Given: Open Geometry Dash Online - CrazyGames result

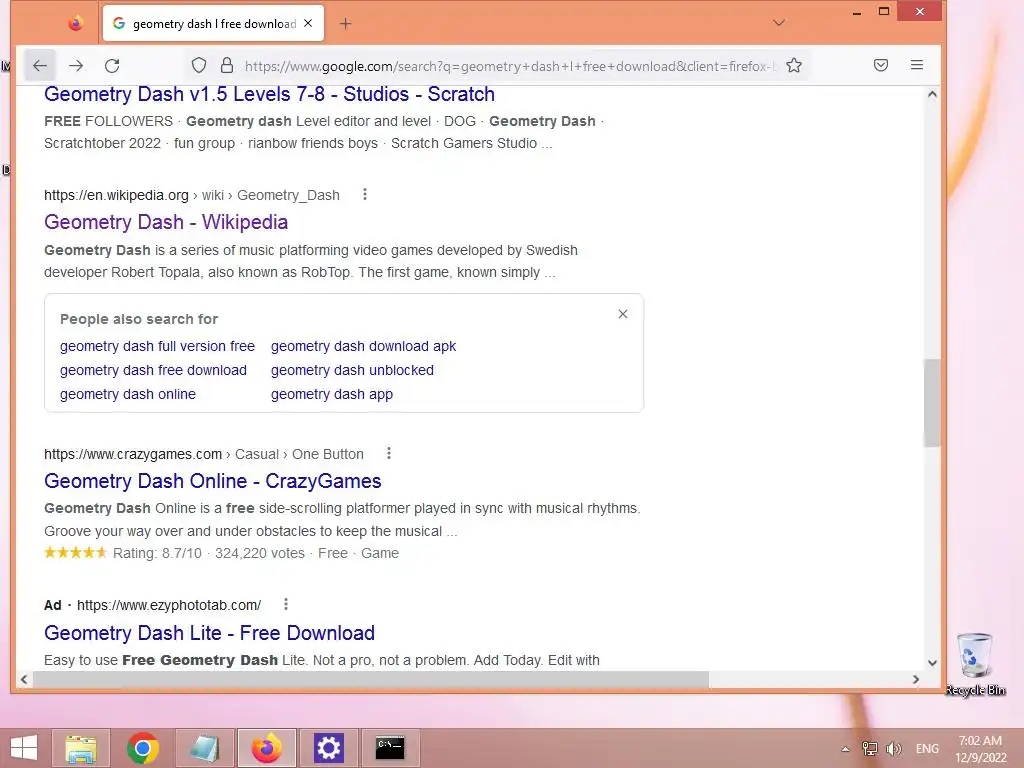Looking at the screenshot, I should coord(212,481).
